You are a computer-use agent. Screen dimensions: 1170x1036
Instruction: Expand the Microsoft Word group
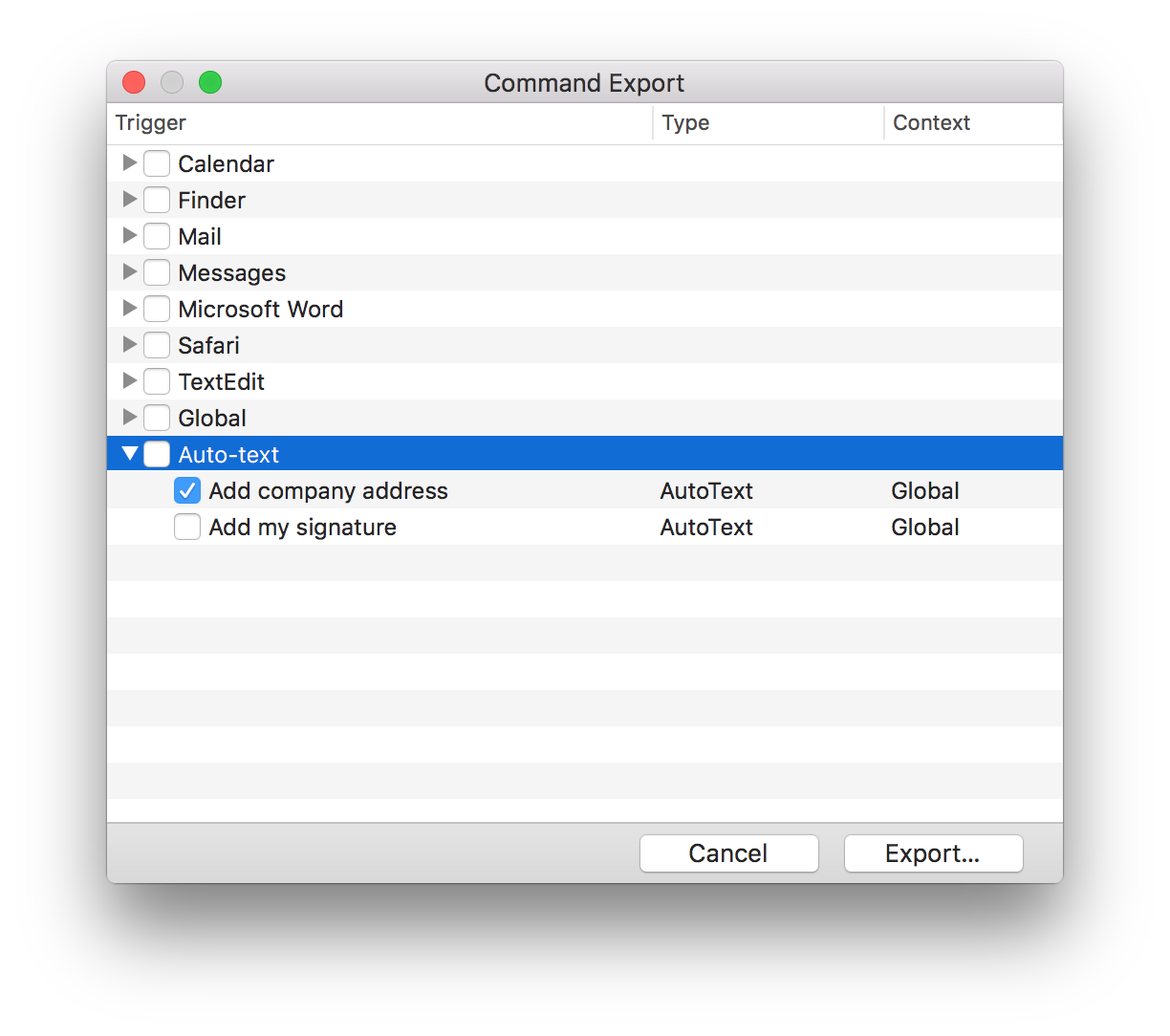(x=130, y=309)
